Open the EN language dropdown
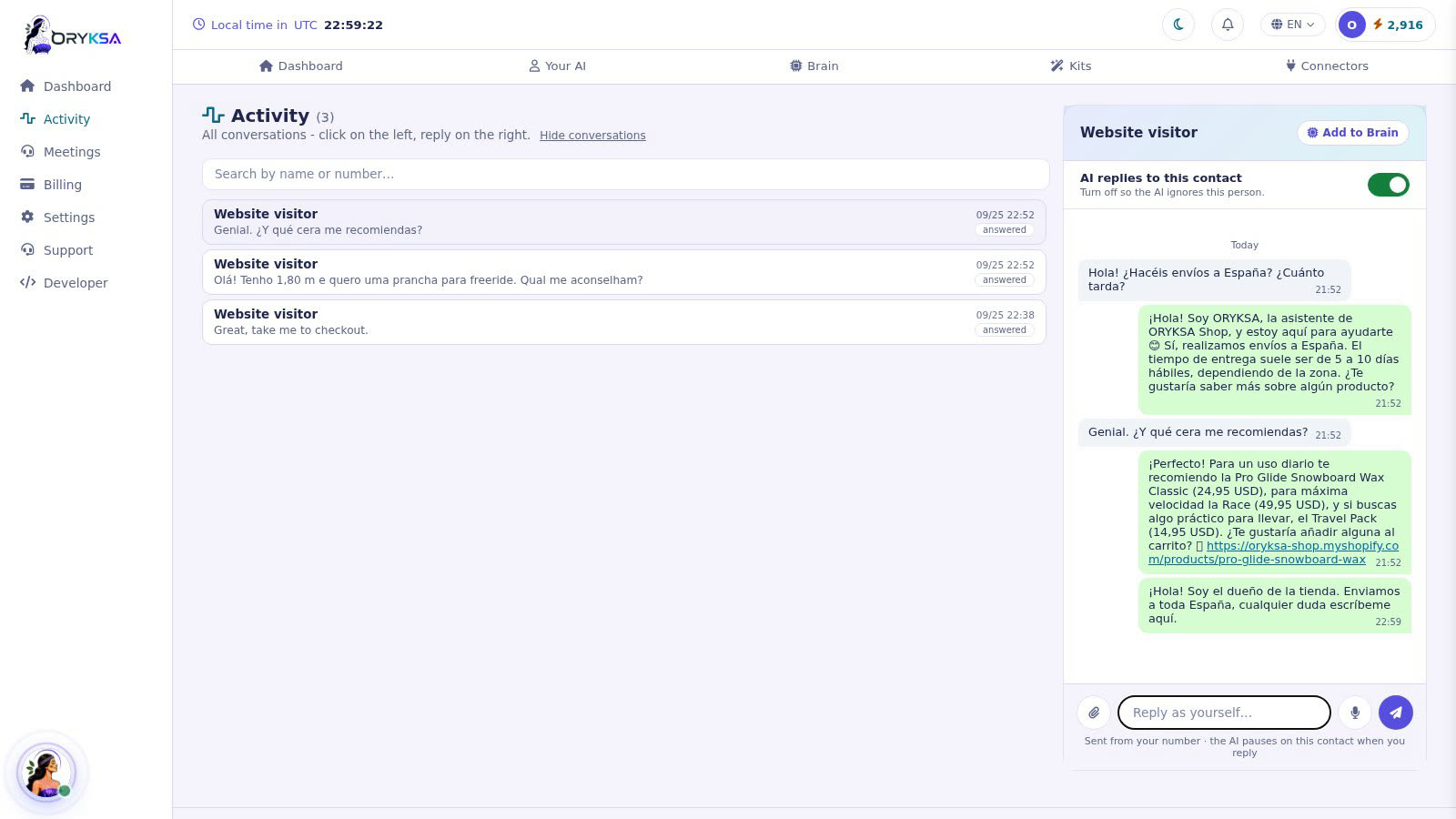The width and height of the screenshot is (1456, 819). [1292, 25]
